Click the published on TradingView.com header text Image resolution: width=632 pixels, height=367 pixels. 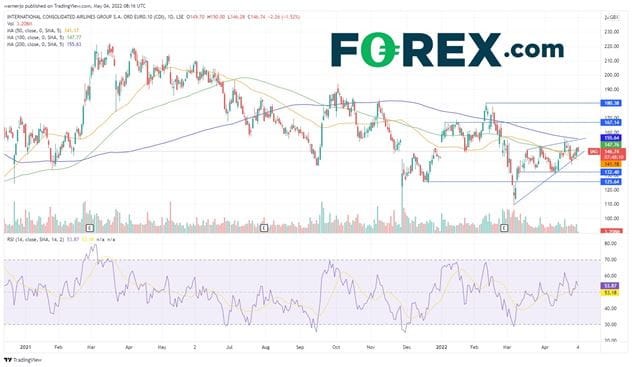tap(75, 6)
